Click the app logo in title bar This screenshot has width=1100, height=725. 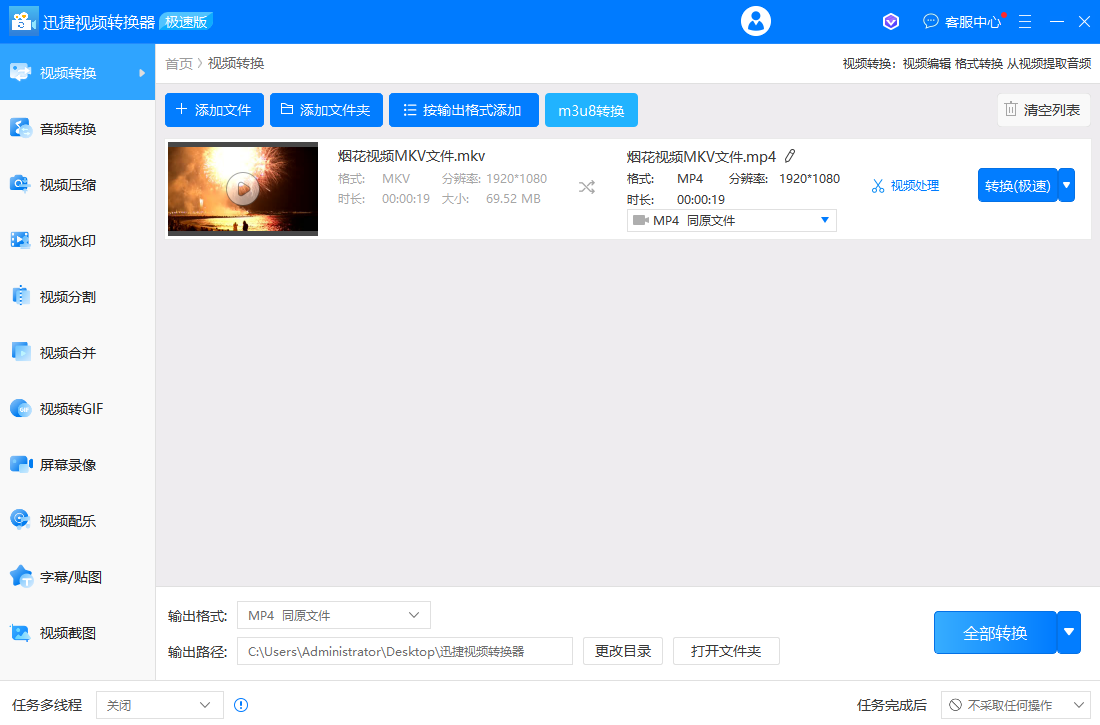(22, 22)
